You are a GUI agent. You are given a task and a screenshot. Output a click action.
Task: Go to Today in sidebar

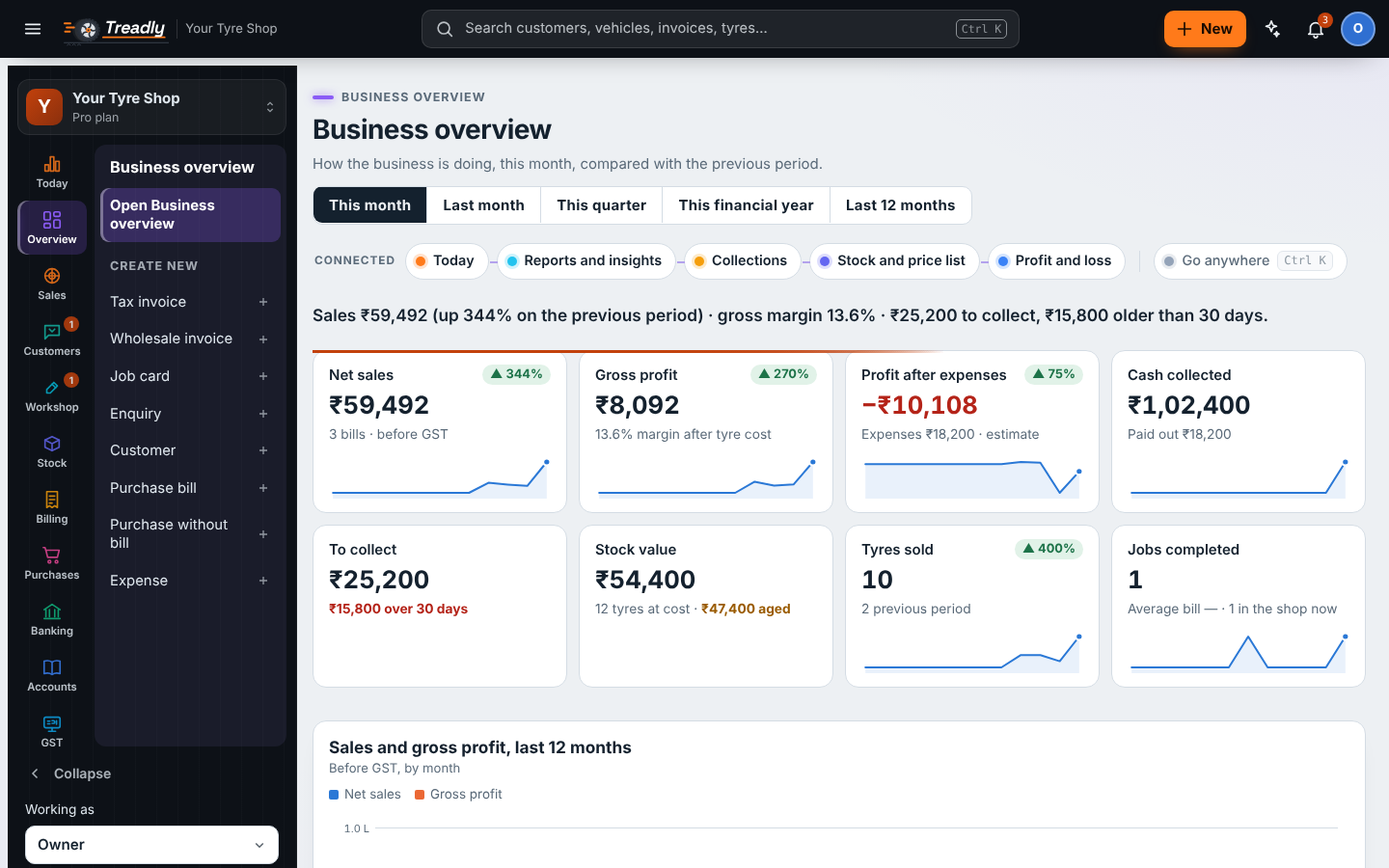pyautogui.click(x=52, y=172)
